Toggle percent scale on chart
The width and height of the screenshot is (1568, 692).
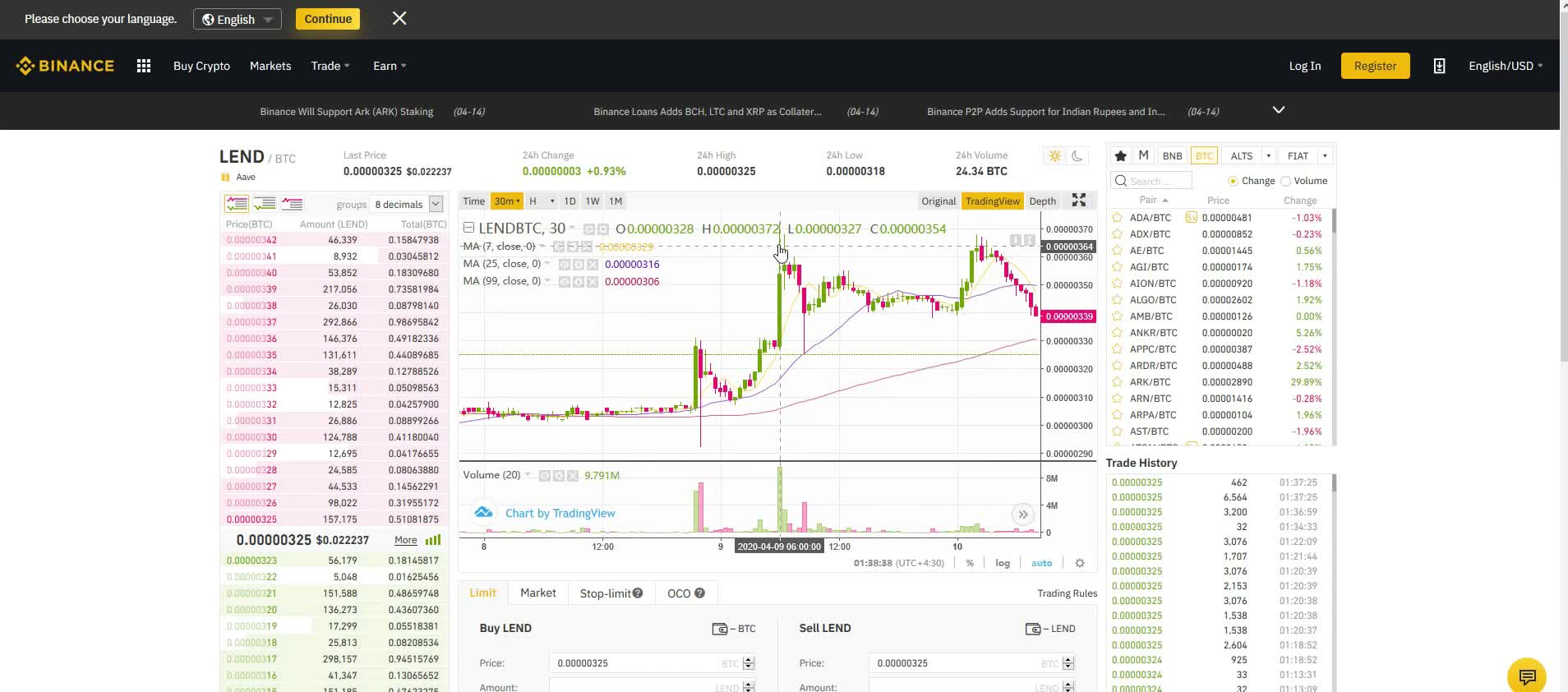coord(970,563)
